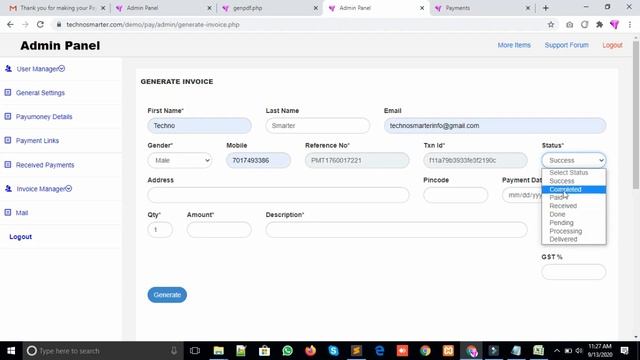Go back using browser back arrow

(x=10, y=24)
